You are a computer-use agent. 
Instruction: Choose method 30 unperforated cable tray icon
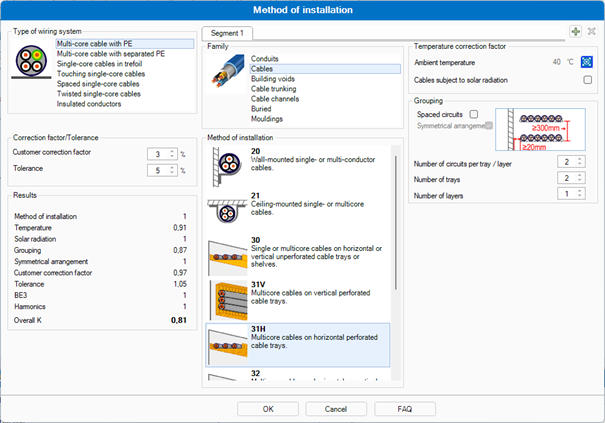[228, 255]
